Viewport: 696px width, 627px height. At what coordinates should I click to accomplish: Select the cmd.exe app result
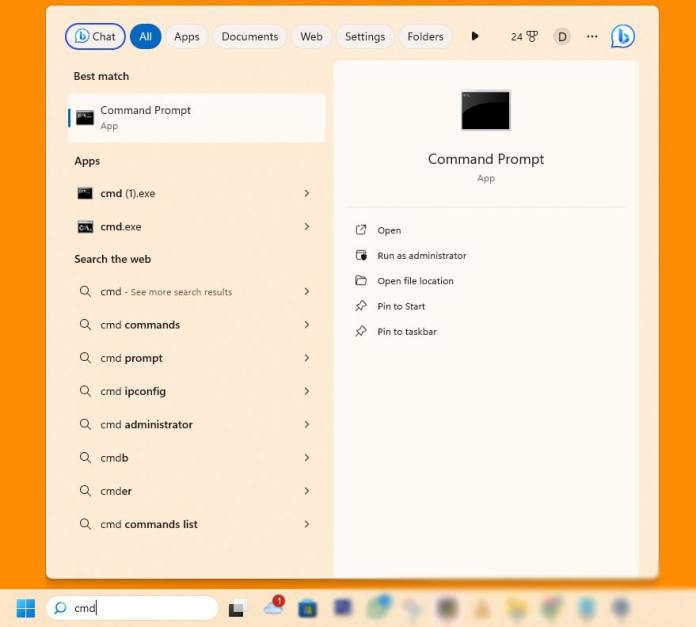pos(197,226)
